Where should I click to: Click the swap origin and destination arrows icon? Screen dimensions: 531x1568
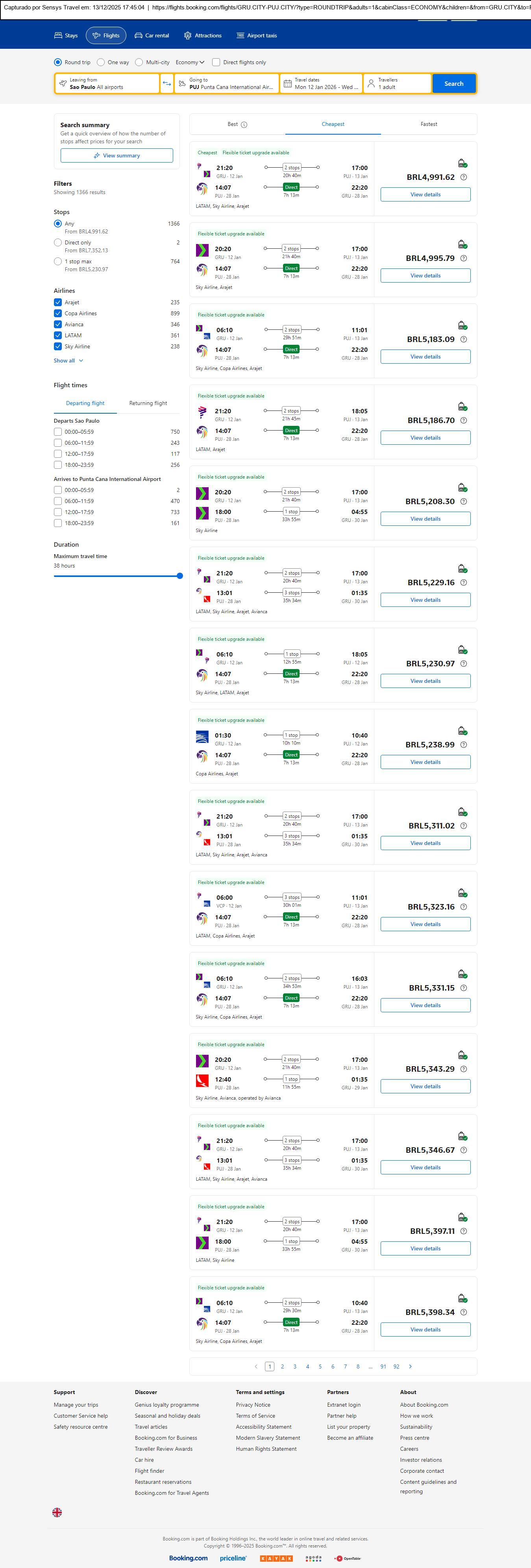[x=167, y=83]
